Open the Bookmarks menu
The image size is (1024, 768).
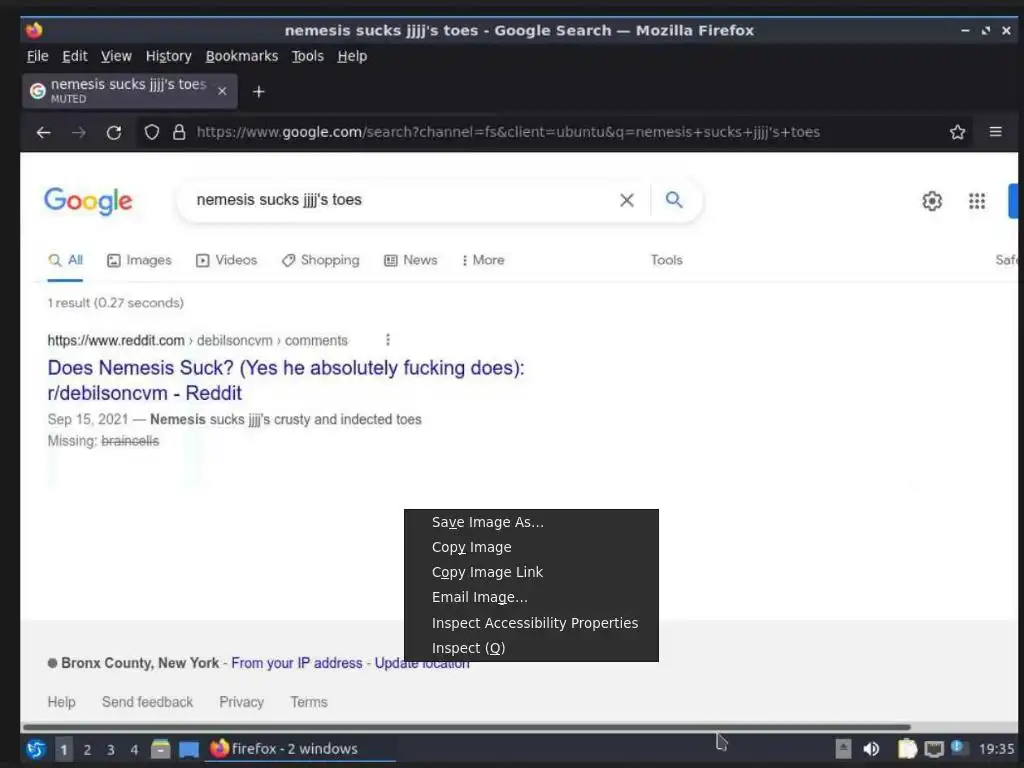click(242, 56)
